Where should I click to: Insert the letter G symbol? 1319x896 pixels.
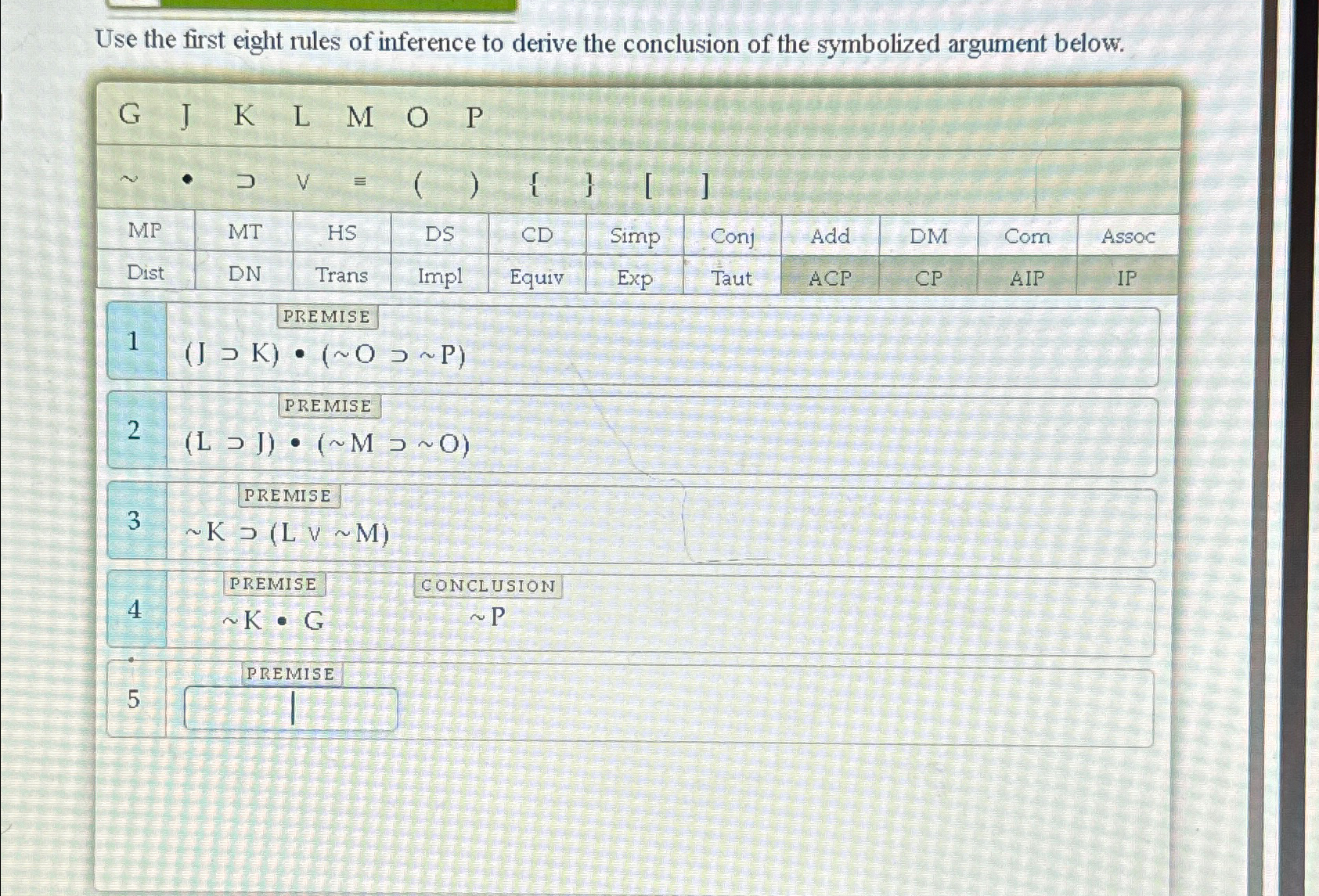129,115
